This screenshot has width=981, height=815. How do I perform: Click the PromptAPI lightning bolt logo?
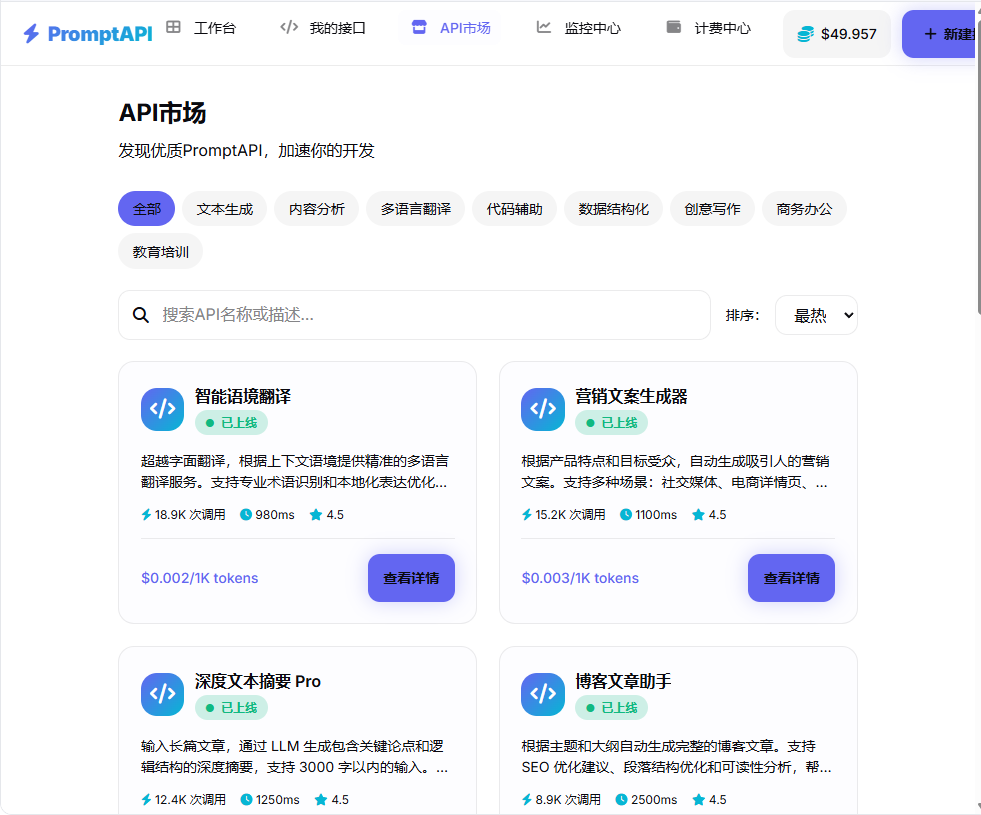click(31, 34)
